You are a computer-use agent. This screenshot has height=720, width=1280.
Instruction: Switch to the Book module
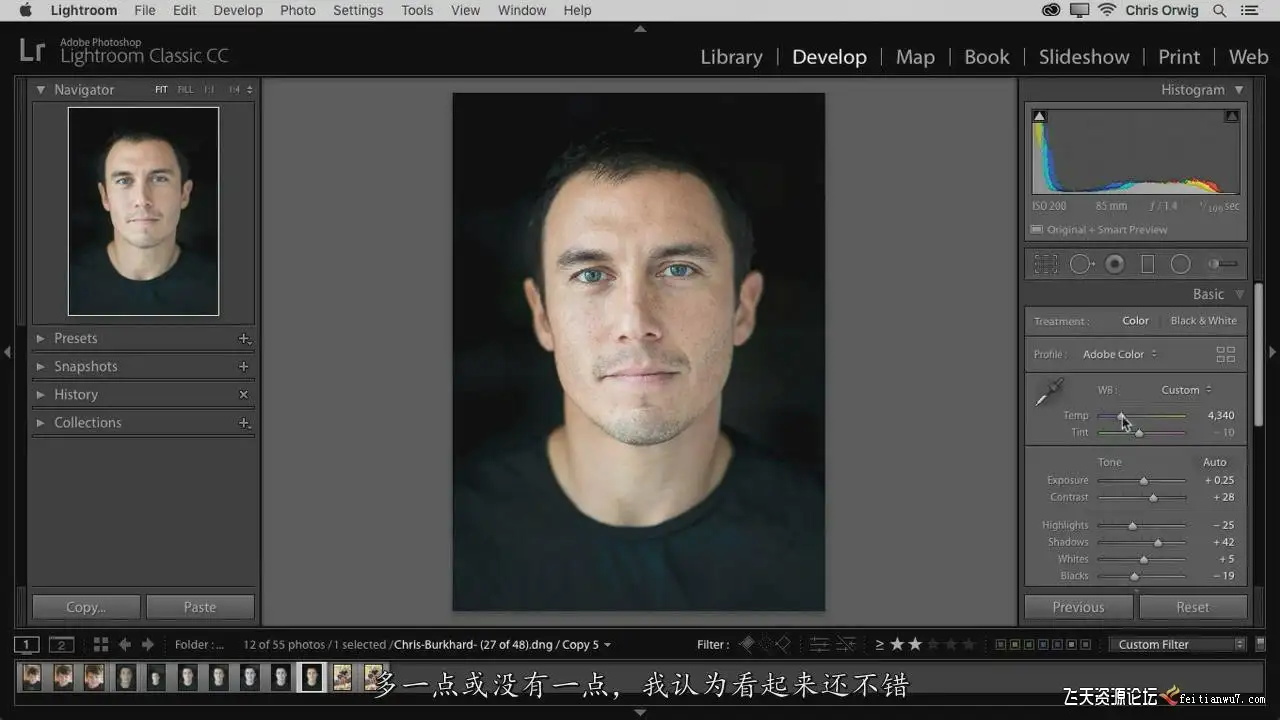(987, 57)
